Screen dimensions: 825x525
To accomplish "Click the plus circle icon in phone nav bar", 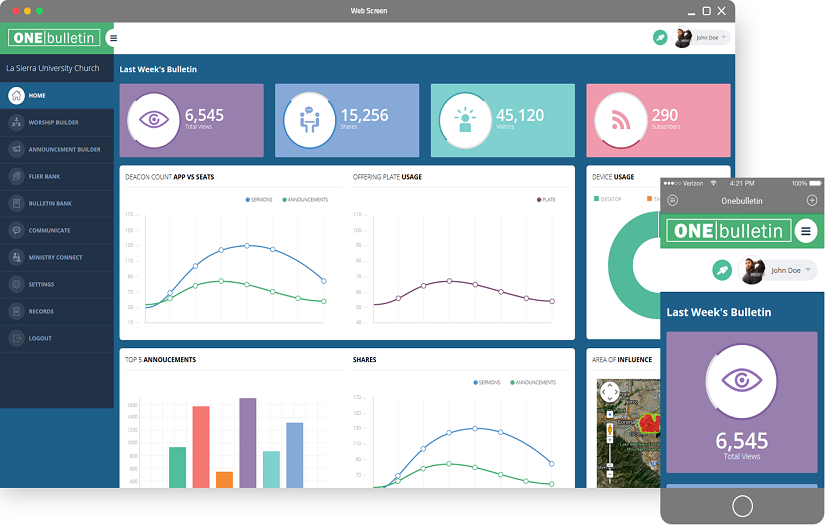I will [x=812, y=200].
